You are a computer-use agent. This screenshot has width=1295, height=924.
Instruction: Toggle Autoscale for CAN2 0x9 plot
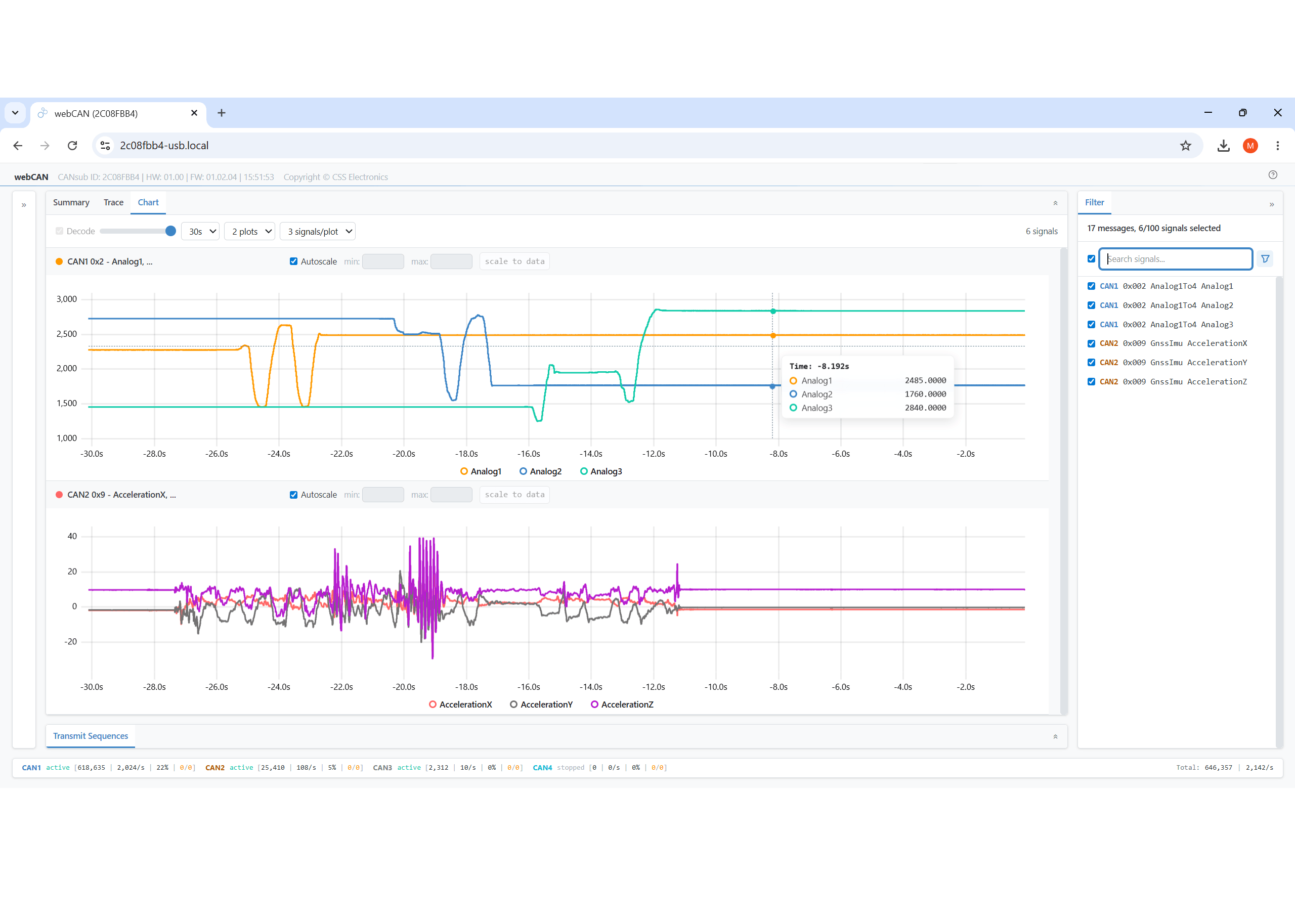point(293,495)
